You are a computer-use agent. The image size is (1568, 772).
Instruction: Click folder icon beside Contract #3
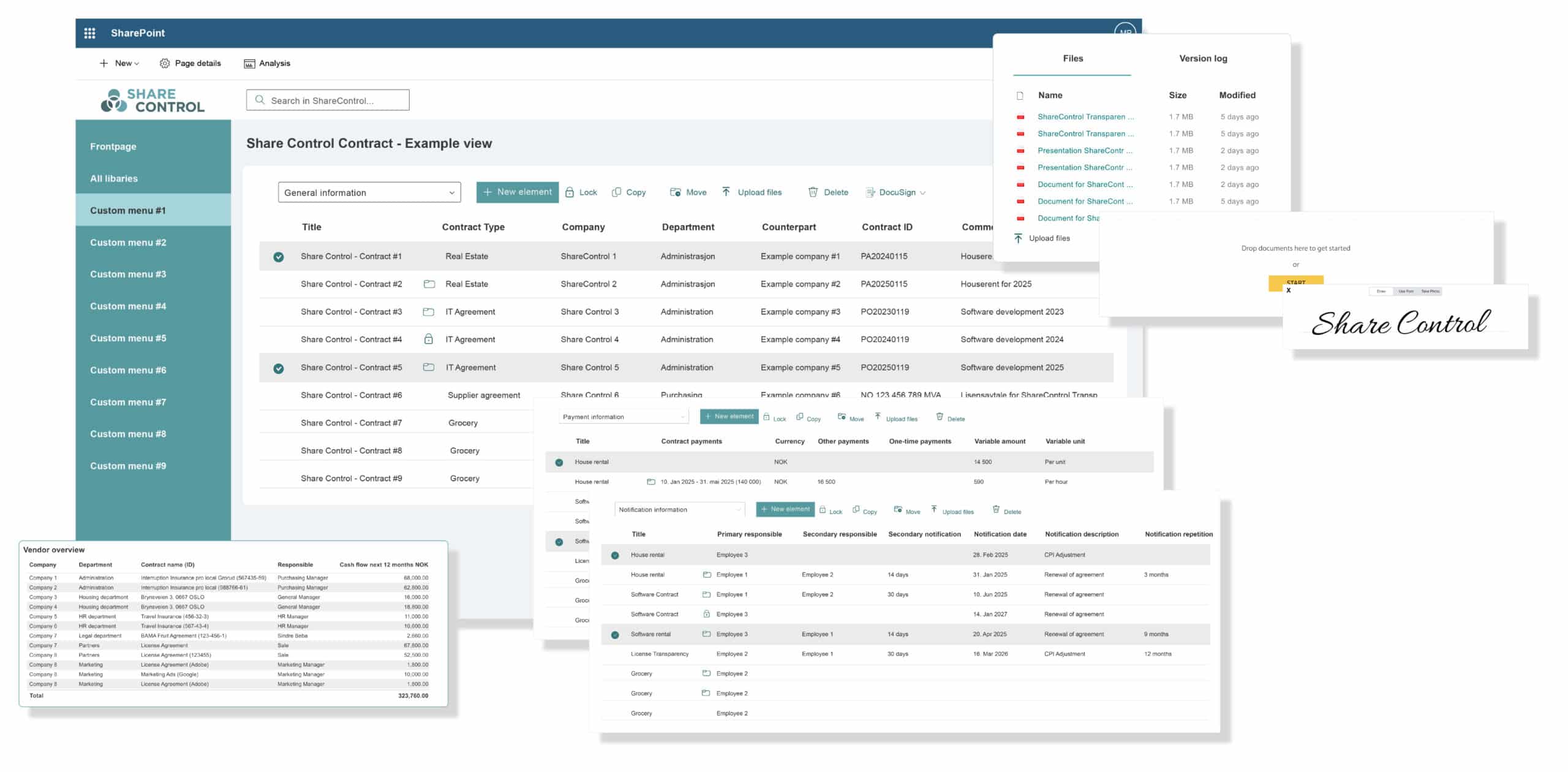click(x=429, y=312)
